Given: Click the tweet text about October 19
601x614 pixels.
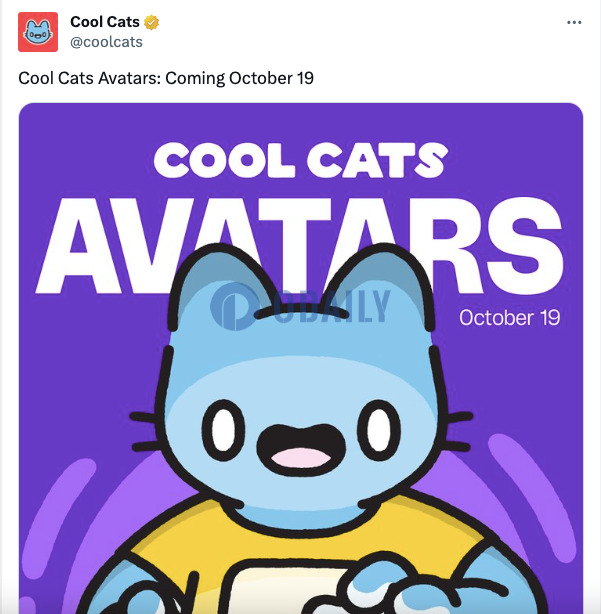Looking at the screenshot, I should click(x=166, y=78).
